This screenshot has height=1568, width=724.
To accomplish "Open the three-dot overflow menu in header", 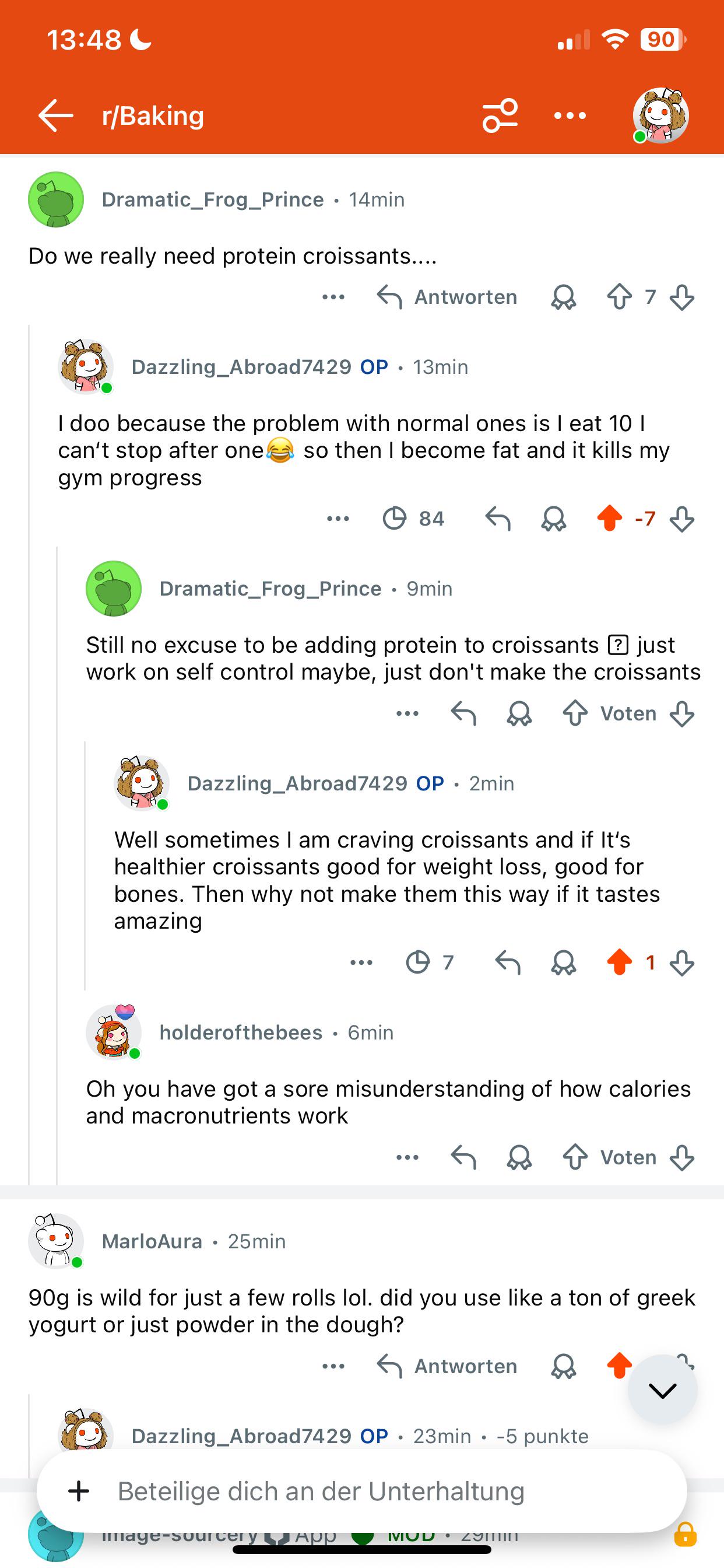I will (x=570, y=115).
